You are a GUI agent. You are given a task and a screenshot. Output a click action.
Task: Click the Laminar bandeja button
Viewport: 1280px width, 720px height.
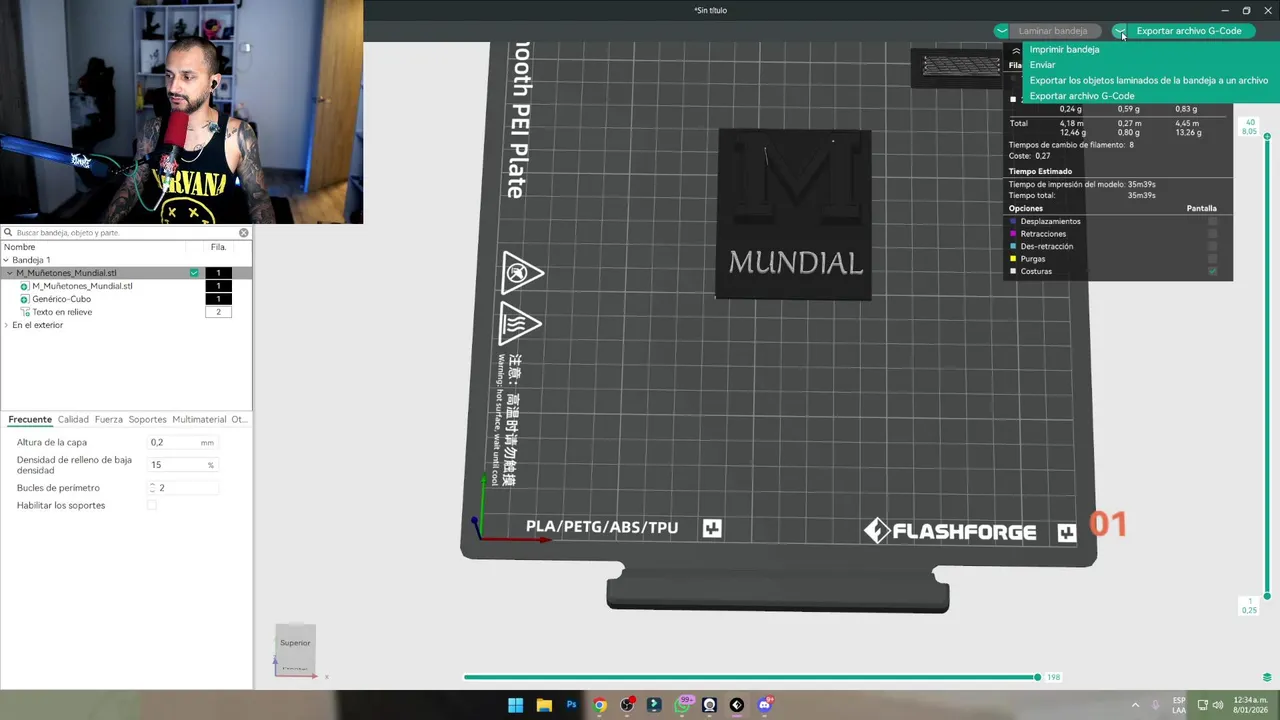click(x=1053, y=31)
